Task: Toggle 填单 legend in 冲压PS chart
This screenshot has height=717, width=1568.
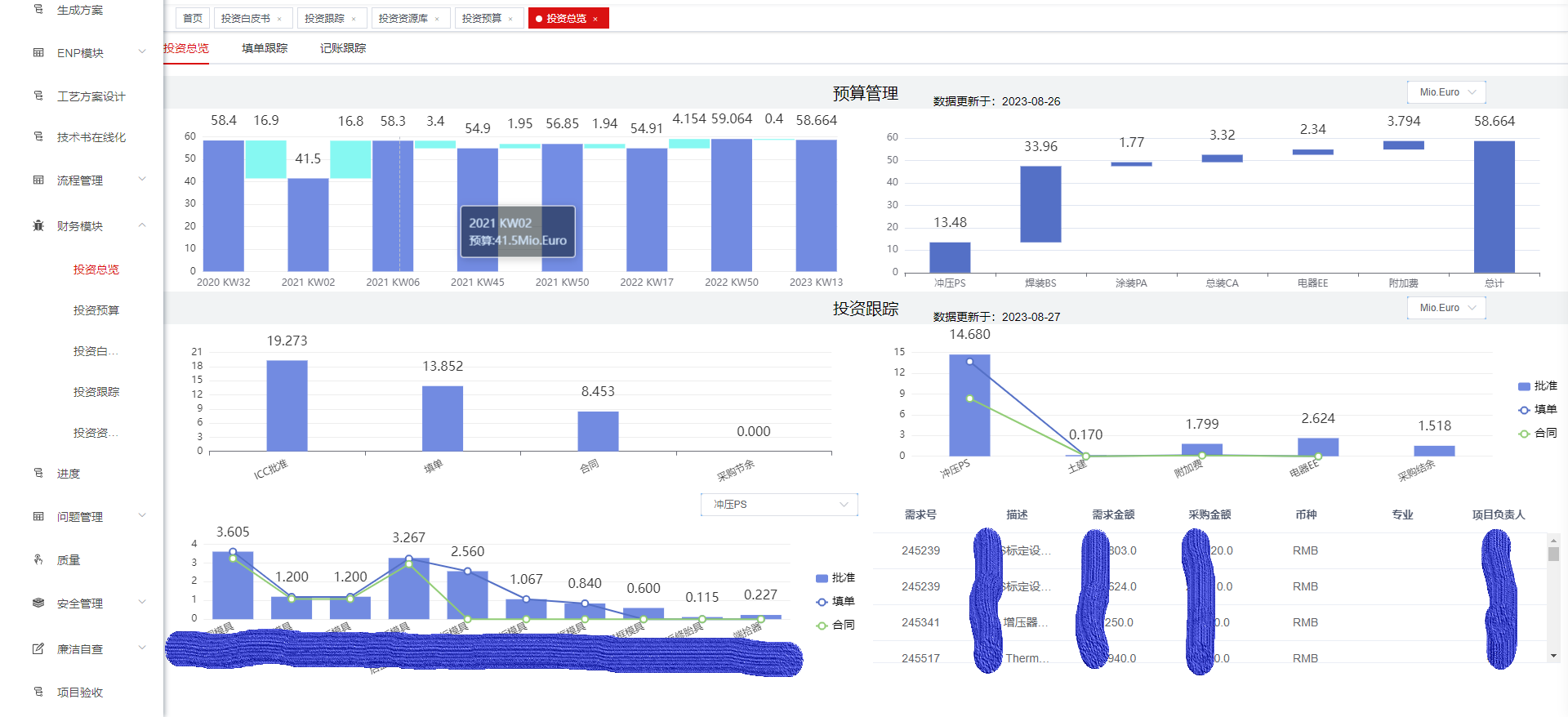Action: [x=835, y=601]
